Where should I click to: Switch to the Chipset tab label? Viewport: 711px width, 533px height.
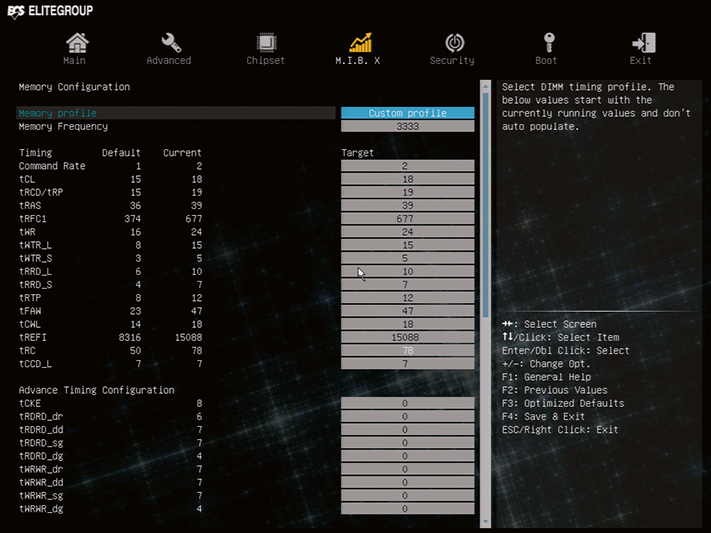point(266,60)
